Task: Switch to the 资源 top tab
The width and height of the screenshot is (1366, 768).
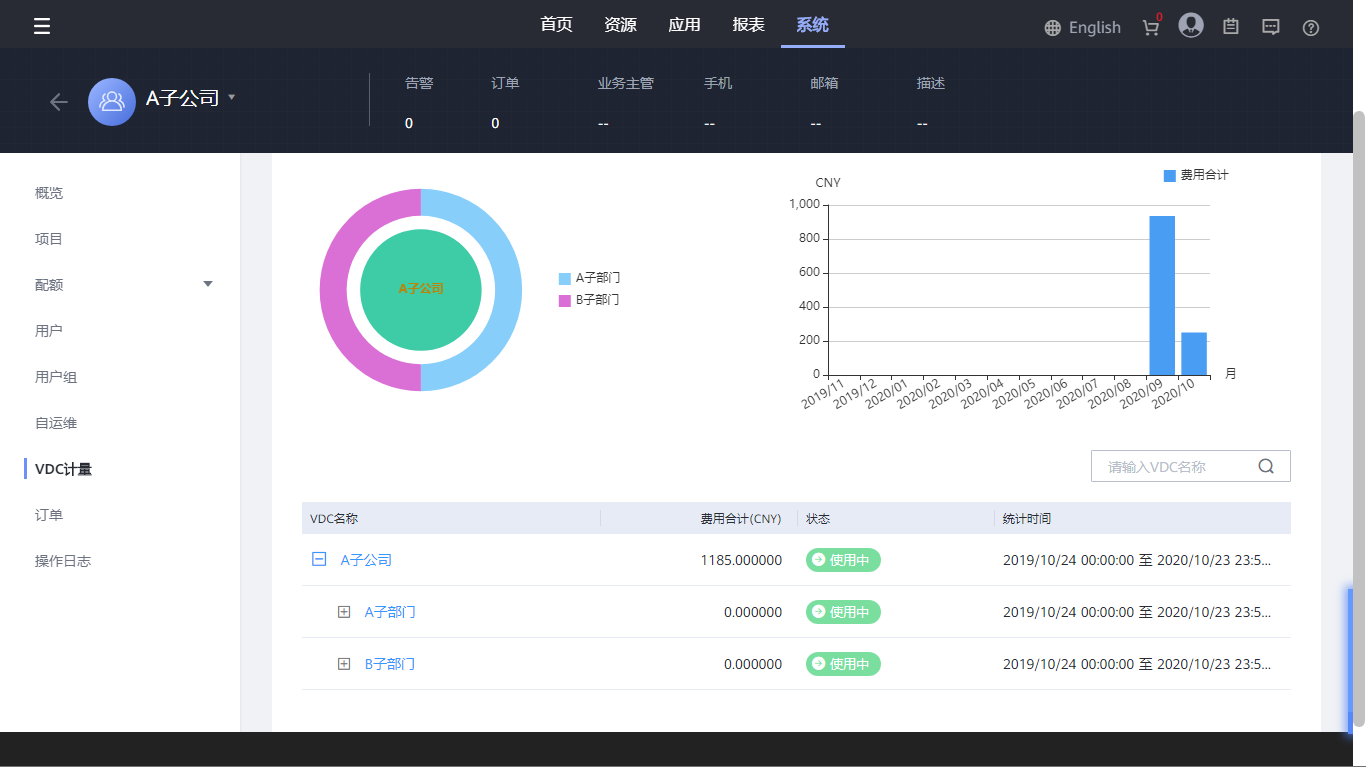Action: point(620,25)
